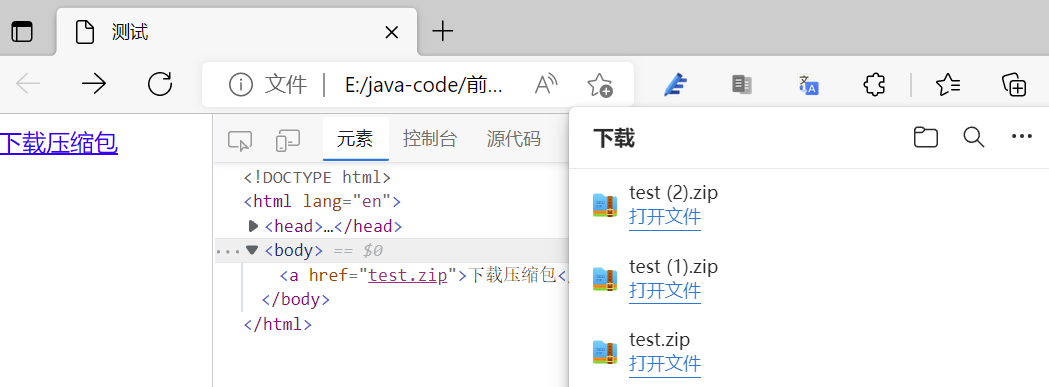Open file link under test.zip
The height and width of the screenshot is (387, 1049).
(x=665, y=364)
